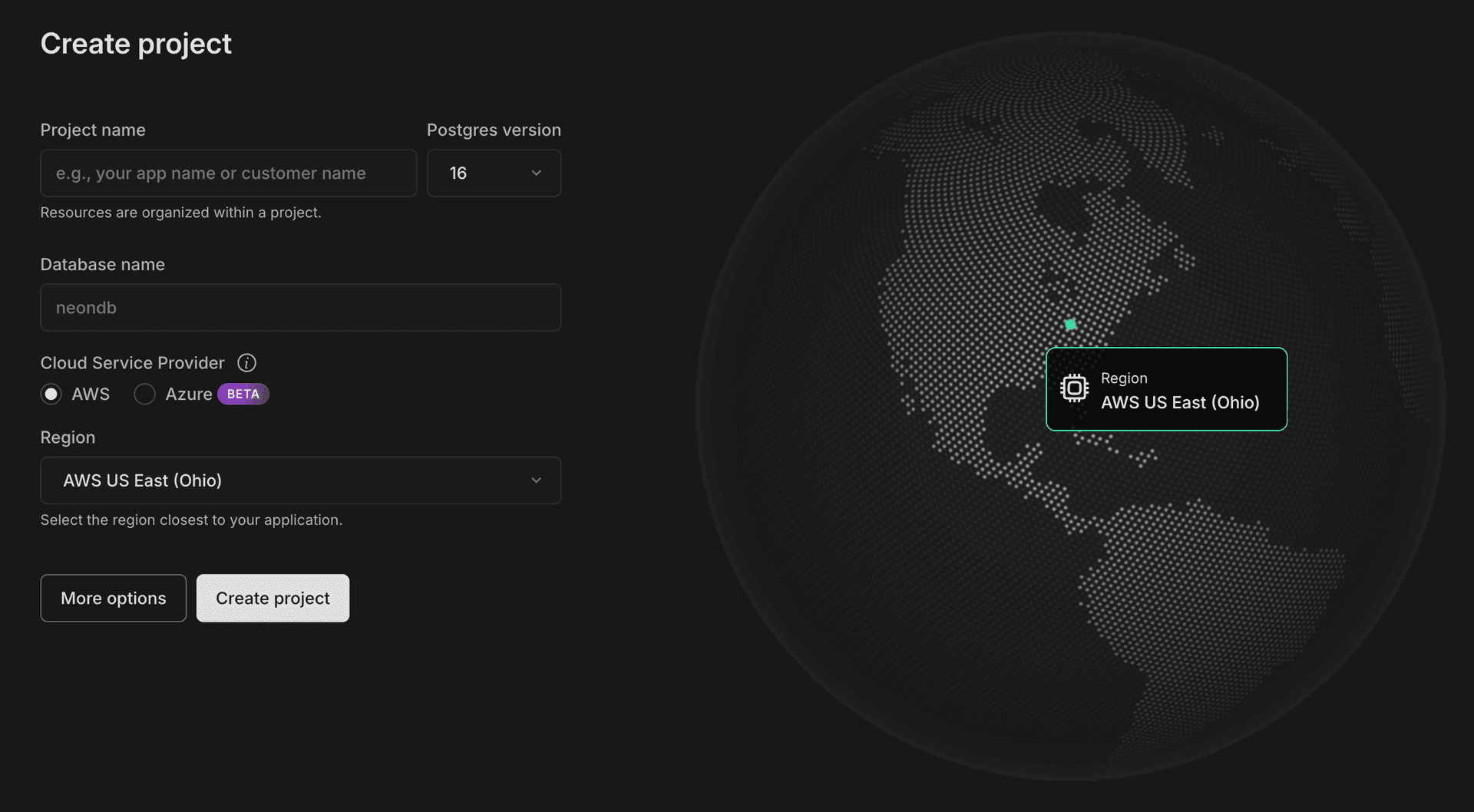Select the AWS cloud provider radio button

coord(51,394)
